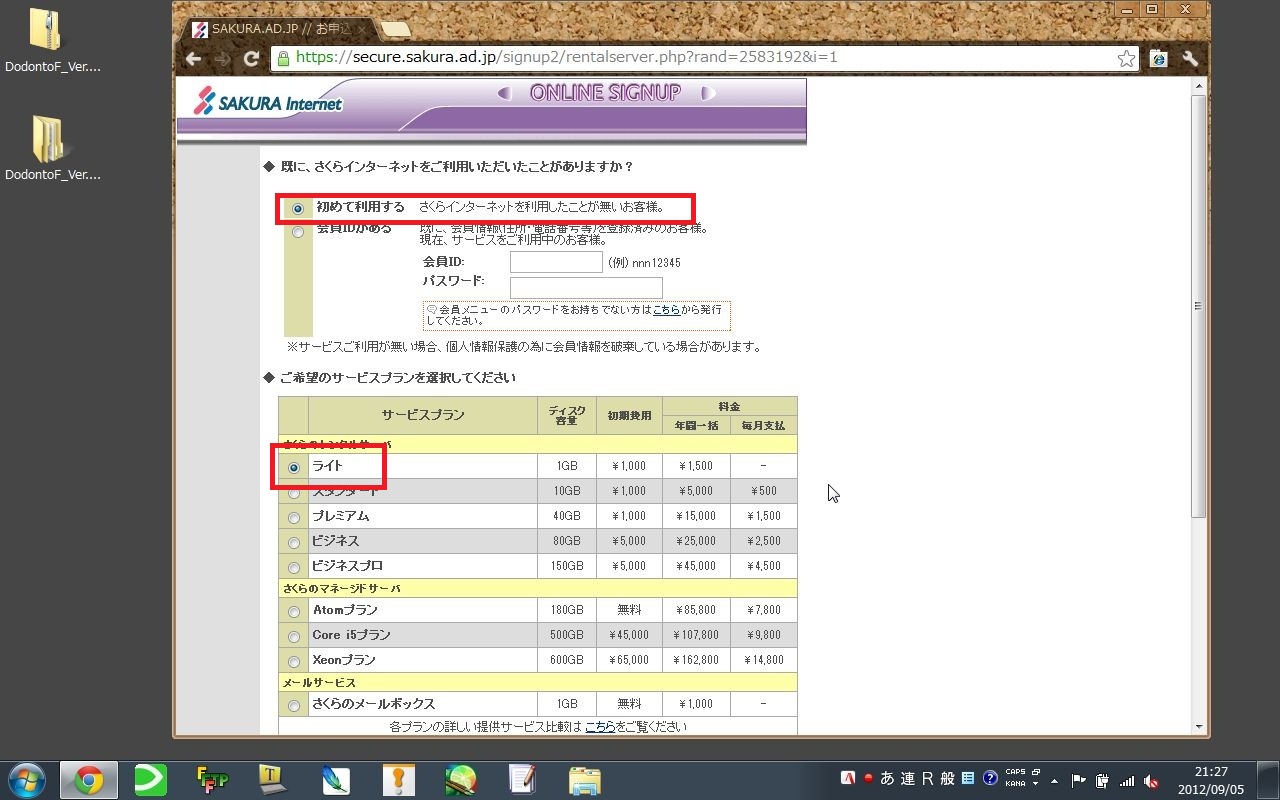This screenshot has height=800, width=1280.
Task: Click the ¥14,800 monthly price cell
Action: pyautogui.click(x=764, y=660)
